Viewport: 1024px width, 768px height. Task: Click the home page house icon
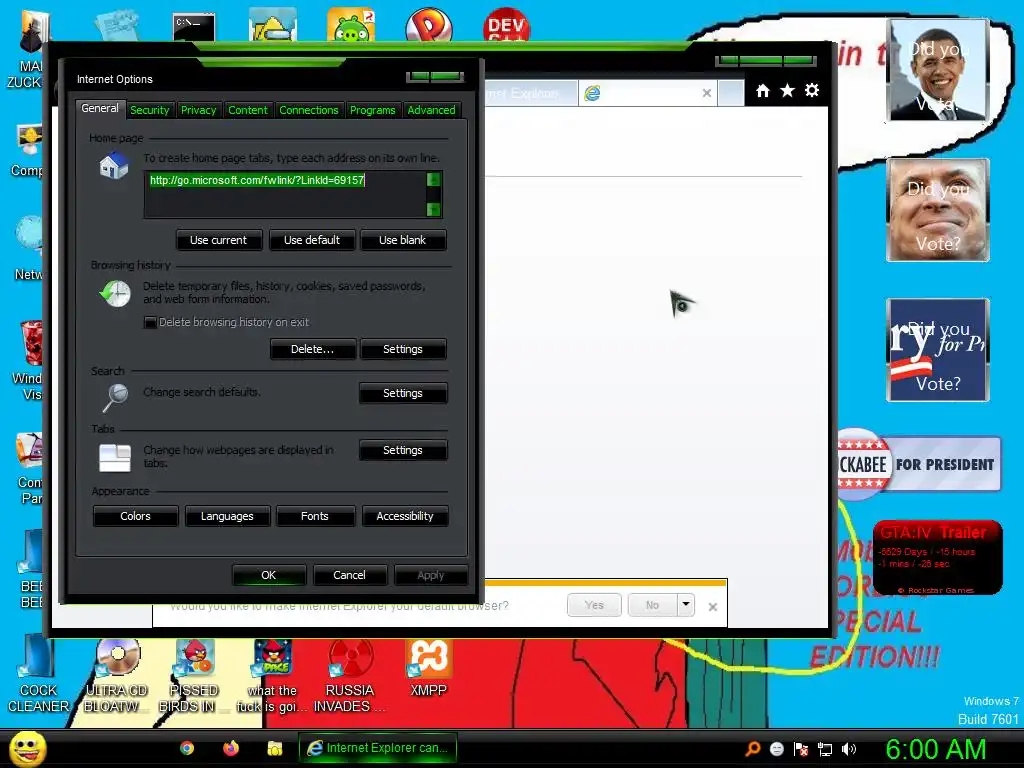114,165
